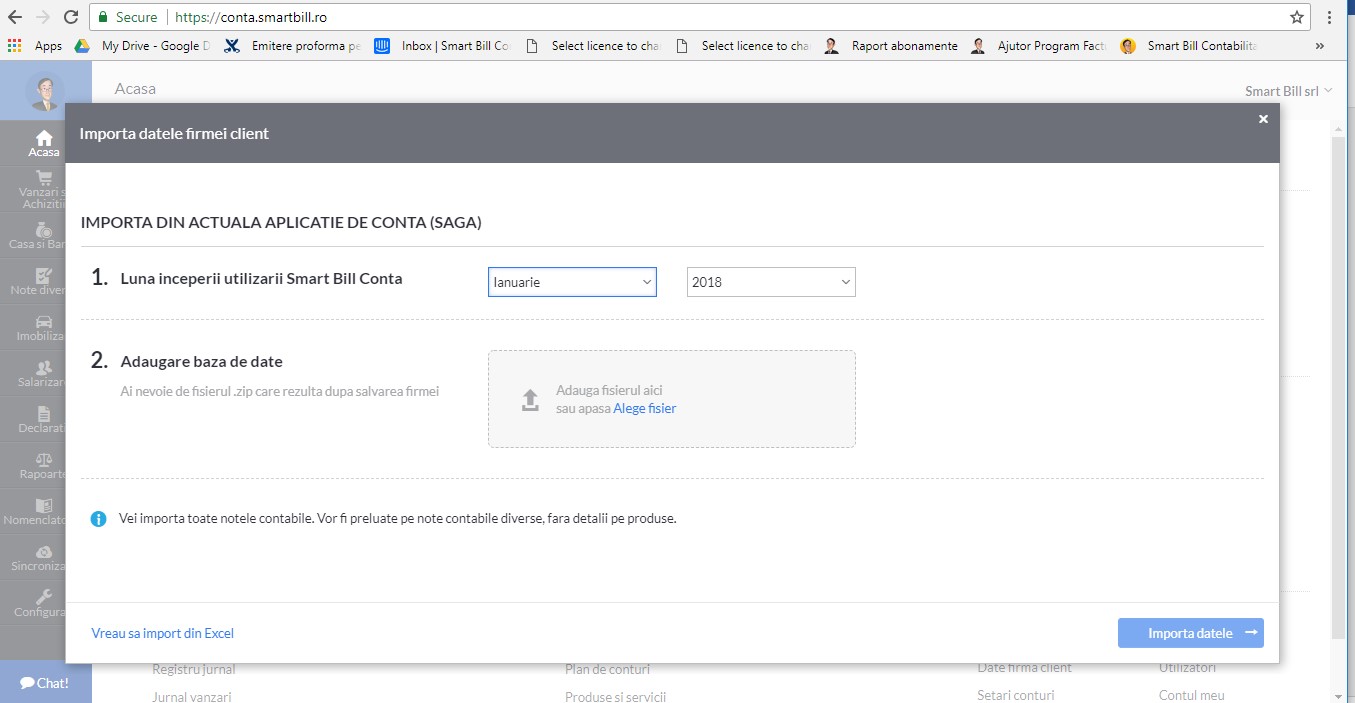Open Smart Bill Contabilita bookmark
This screenshot has height=703, width=1355.
pyautogui.click(x=1190, y=46)
